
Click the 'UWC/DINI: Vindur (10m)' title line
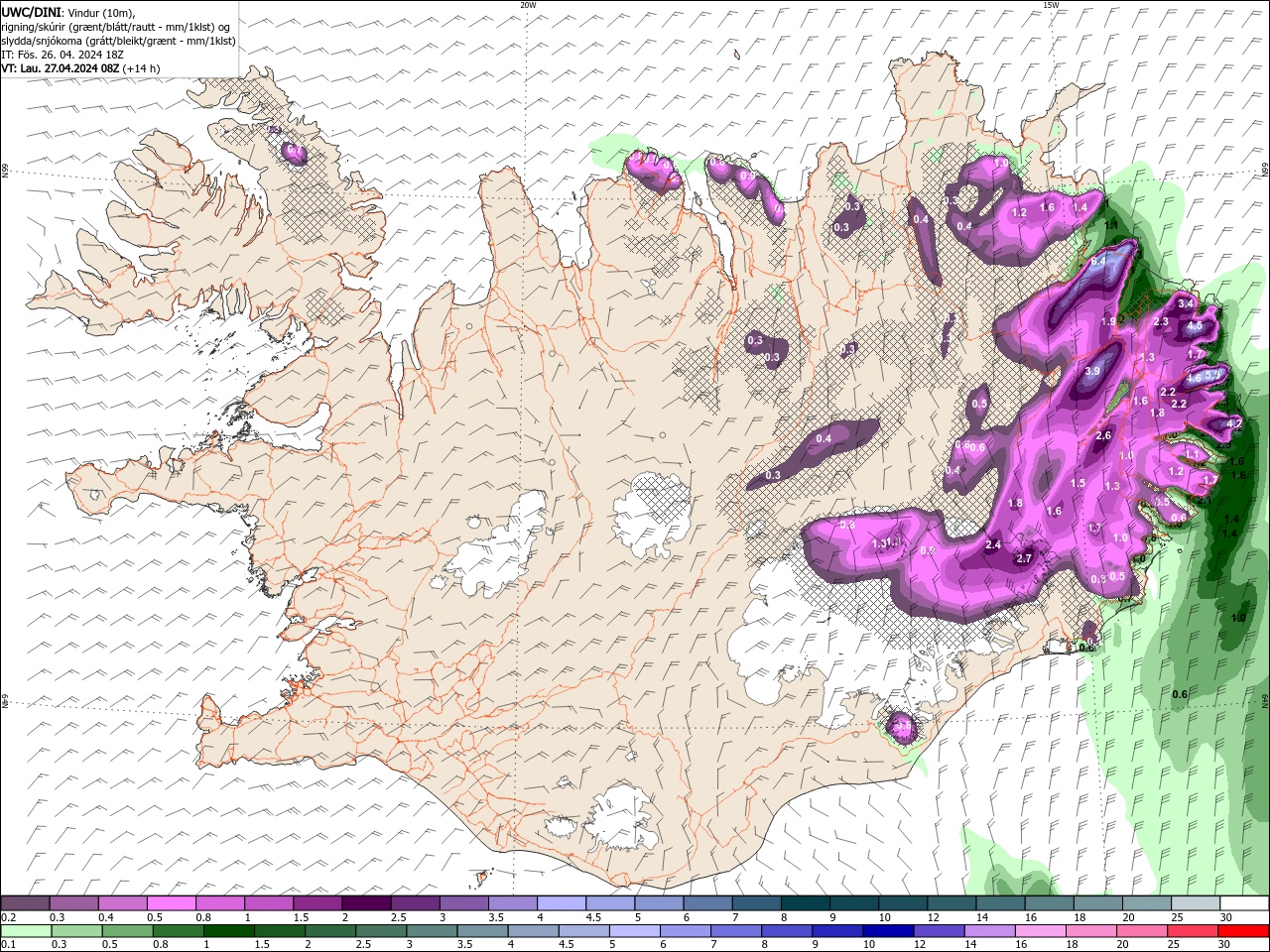67,12
